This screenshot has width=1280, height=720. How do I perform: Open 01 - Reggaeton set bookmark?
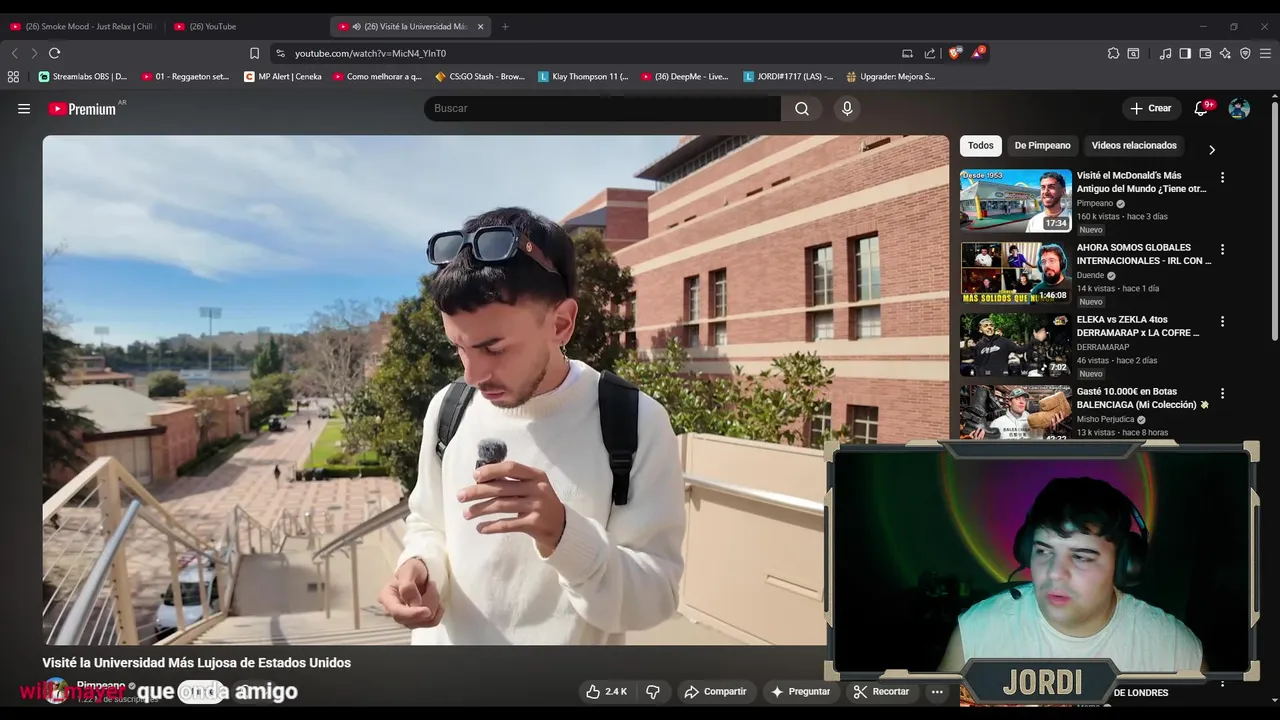click(x=186, y=76)
